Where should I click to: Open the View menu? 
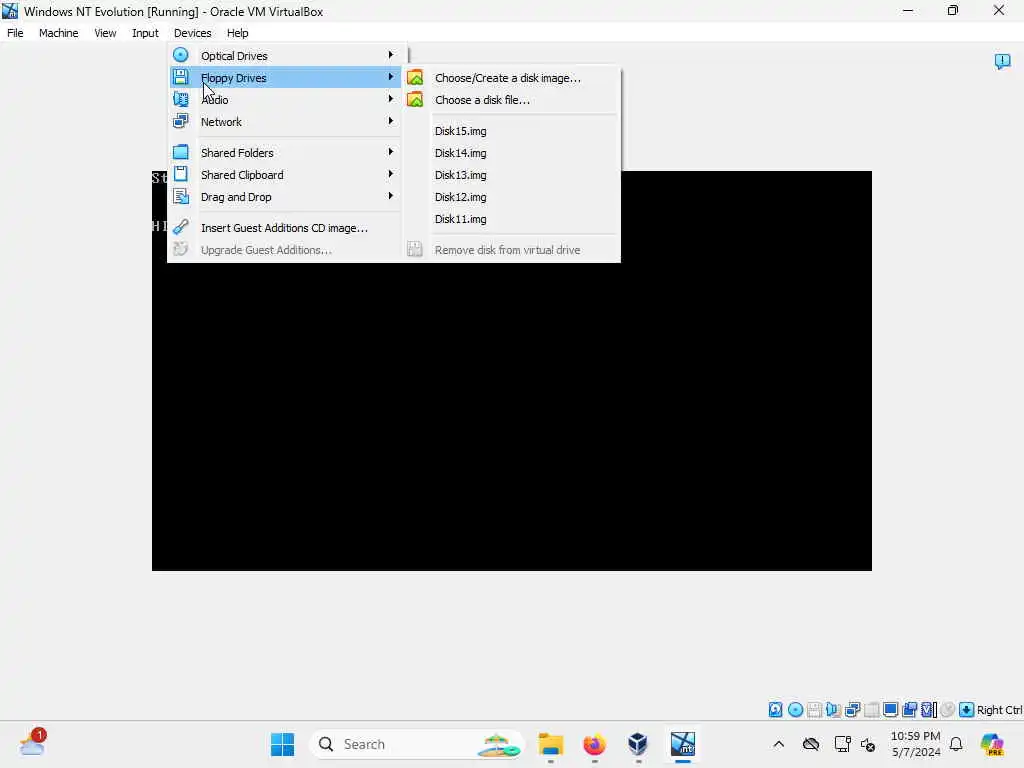[105, 33]
